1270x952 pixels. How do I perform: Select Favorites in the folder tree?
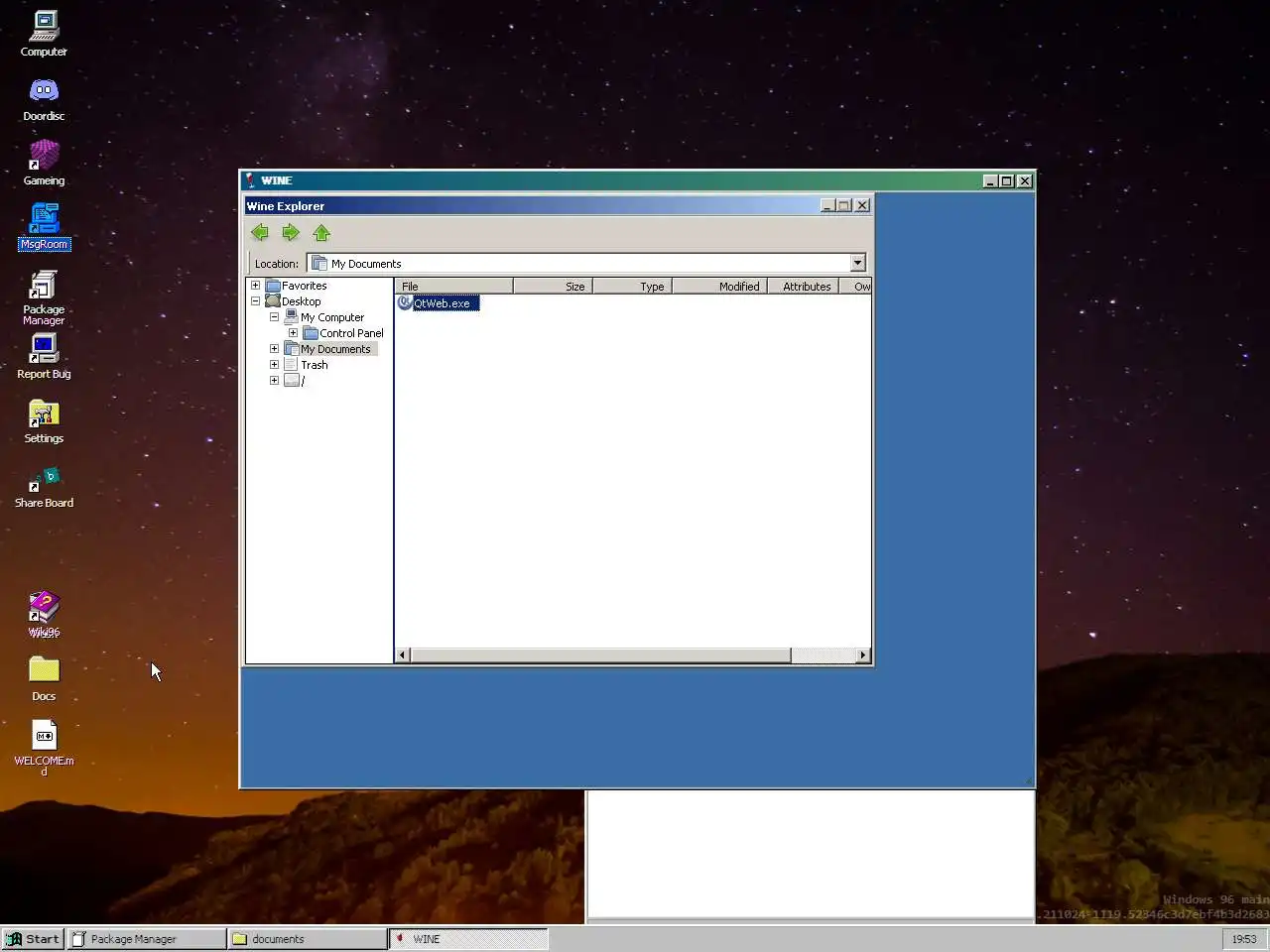(304, 286)
